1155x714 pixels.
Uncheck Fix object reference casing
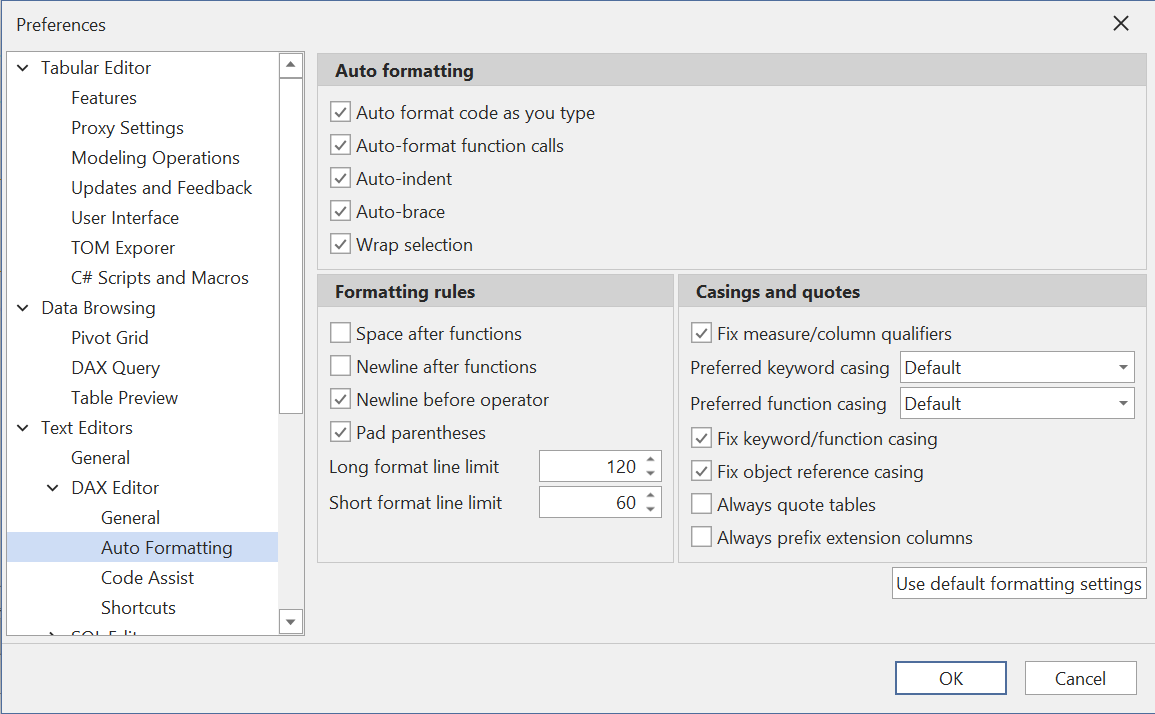point(701,471)
